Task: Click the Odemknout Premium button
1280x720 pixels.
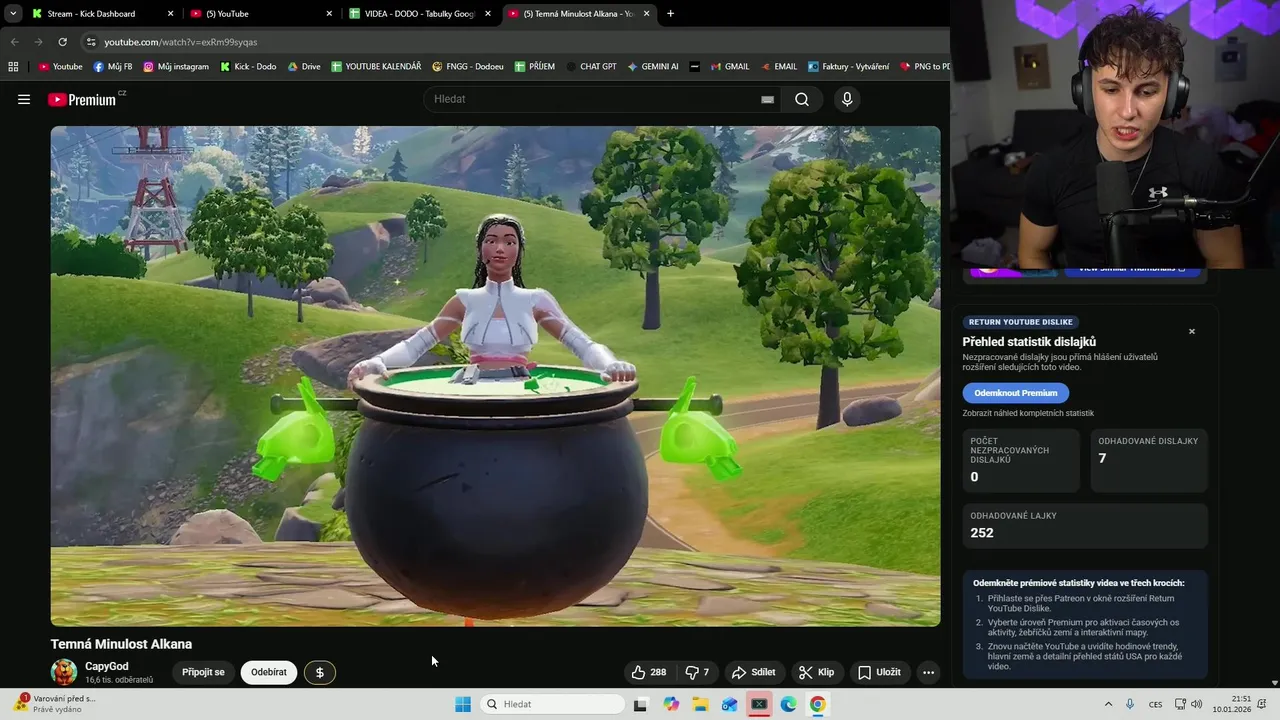Action: 1016,393
